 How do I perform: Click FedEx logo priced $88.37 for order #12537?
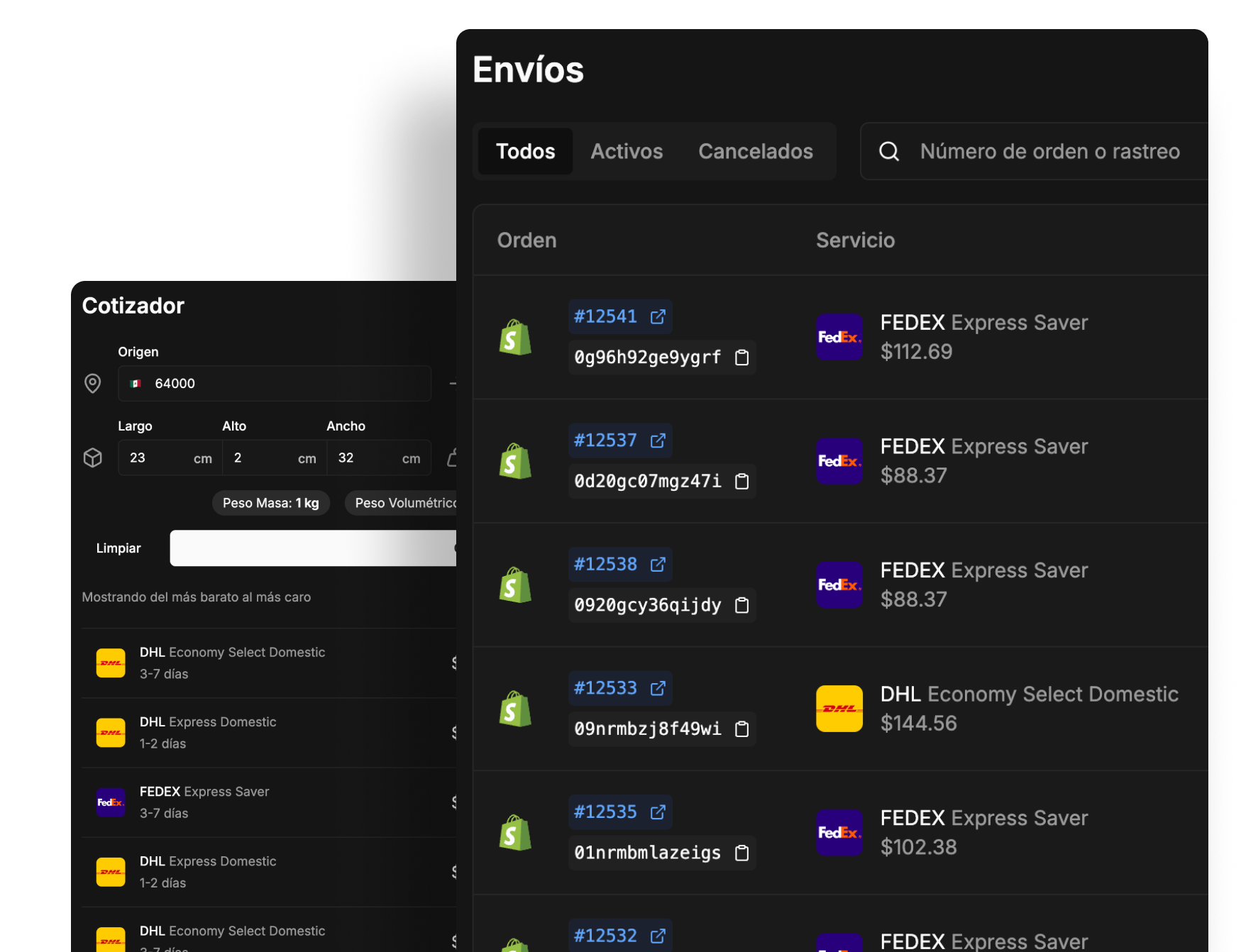[839, 461]
